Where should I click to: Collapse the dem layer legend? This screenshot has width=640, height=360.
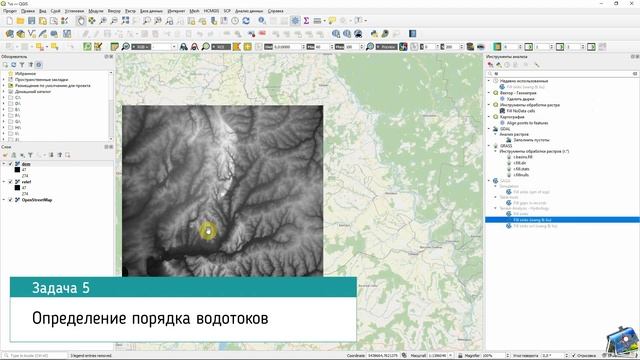pos(4,164)
